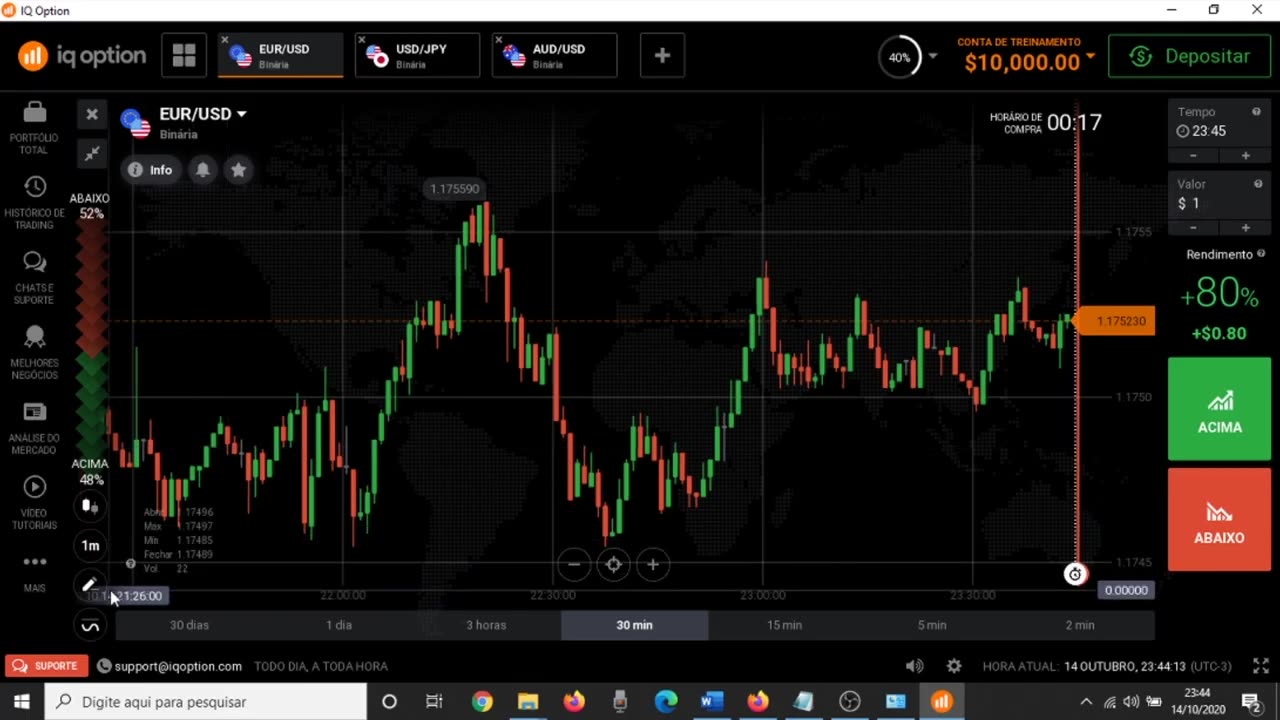Toggle fullscreen icon in status bar
The height and width of the screenshot is (720, 1280).
pyautogui.click(x=1260, y=666)
